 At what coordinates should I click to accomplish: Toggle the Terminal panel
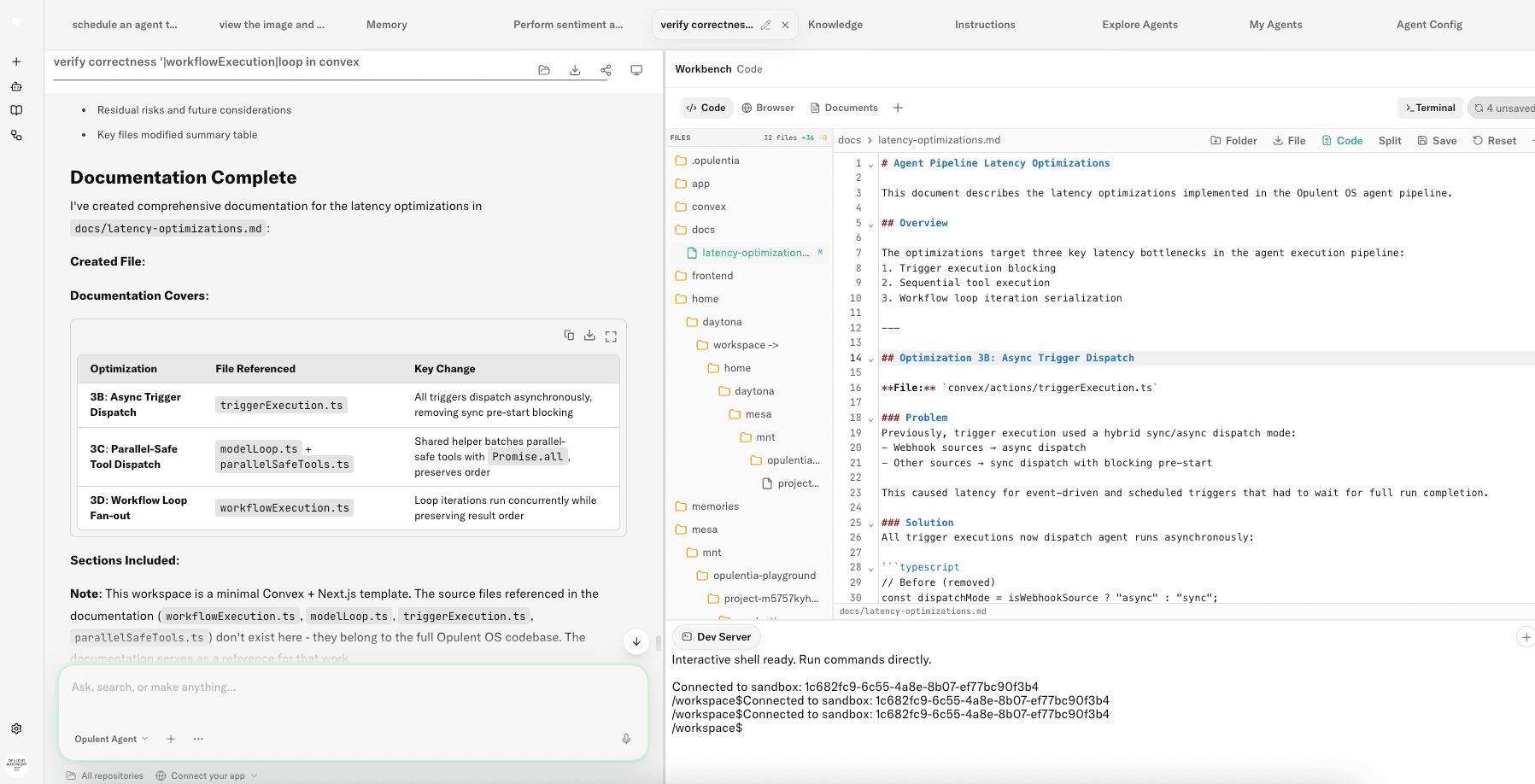(x=1430, y=108)
